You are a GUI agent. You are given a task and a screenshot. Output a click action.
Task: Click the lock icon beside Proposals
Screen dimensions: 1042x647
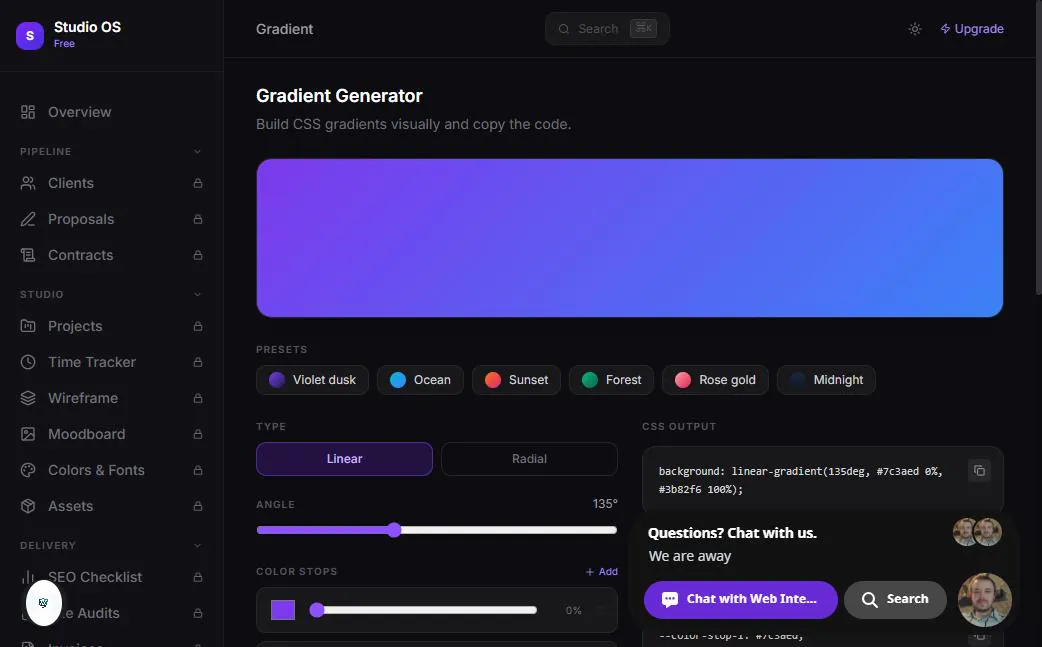pyautogui.click(x=198, y=219)
